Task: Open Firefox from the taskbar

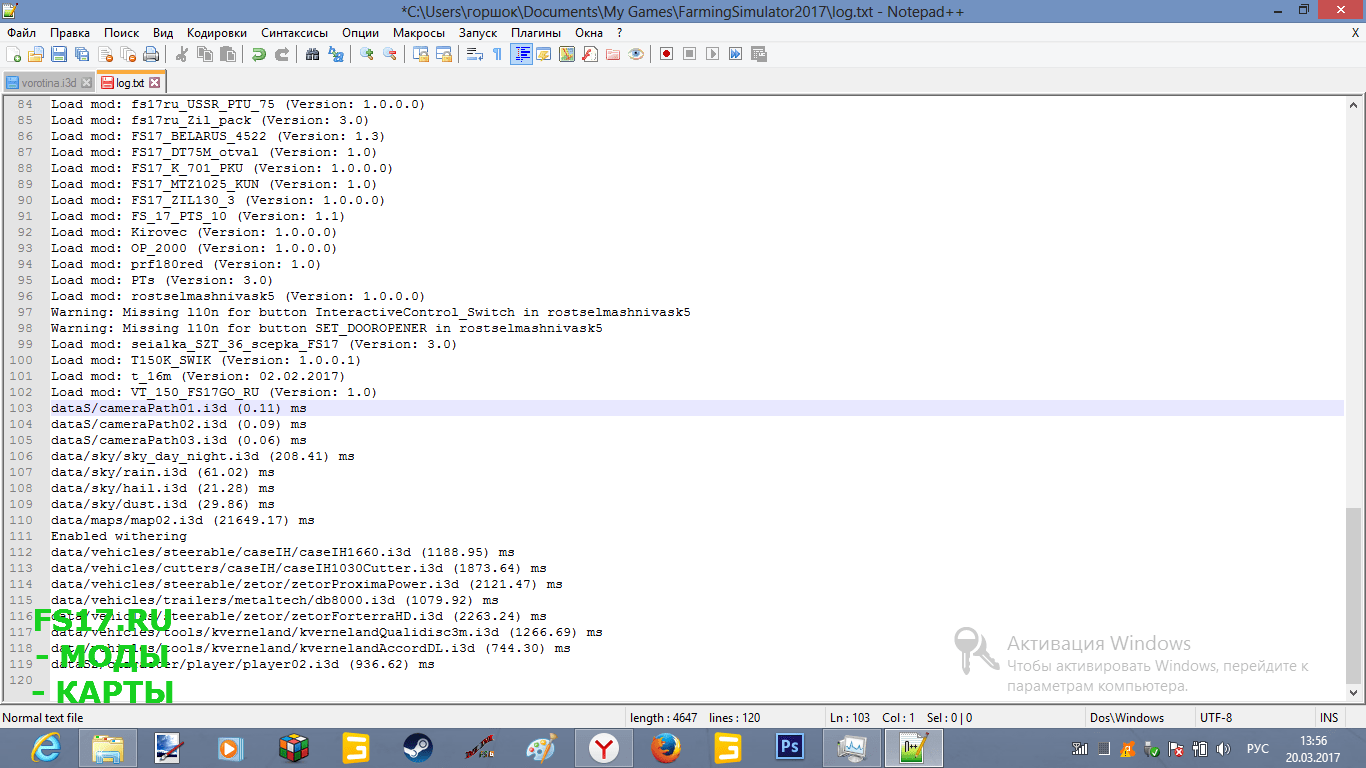Action: pyautogui.click(x=664, y=747)
